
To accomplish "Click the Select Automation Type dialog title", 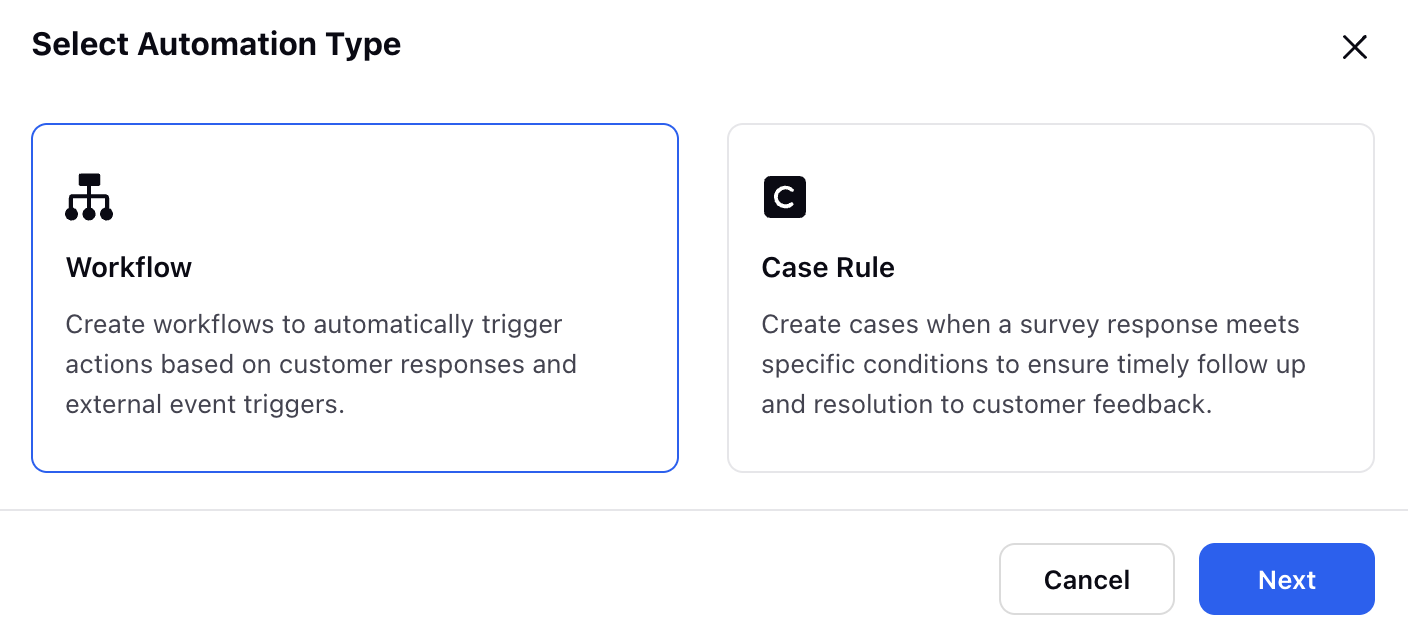I will coord(216,45).
